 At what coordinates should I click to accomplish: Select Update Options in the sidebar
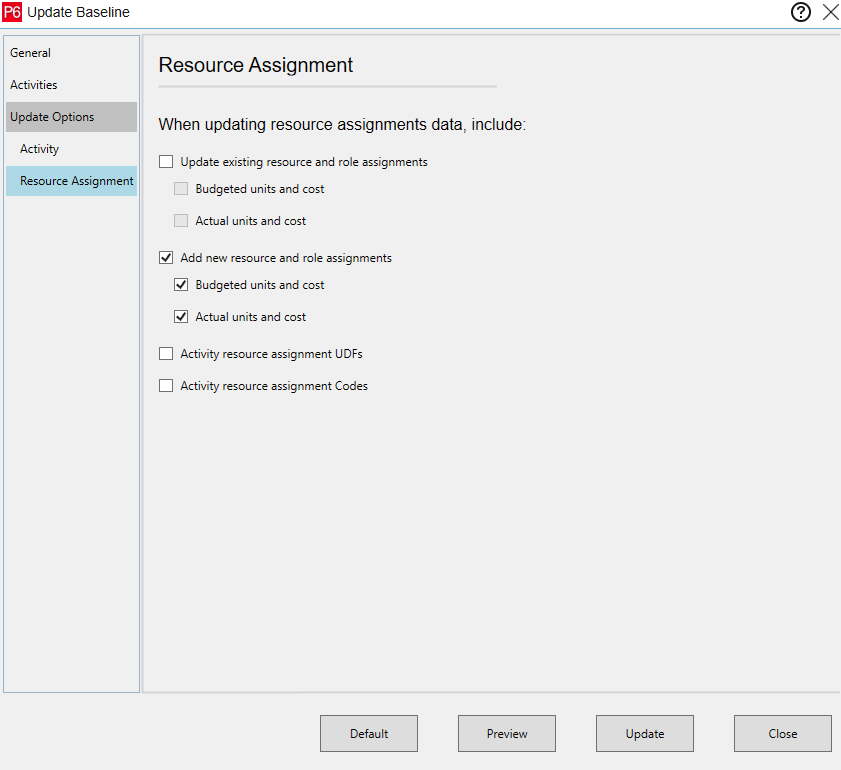pos(53,116)
